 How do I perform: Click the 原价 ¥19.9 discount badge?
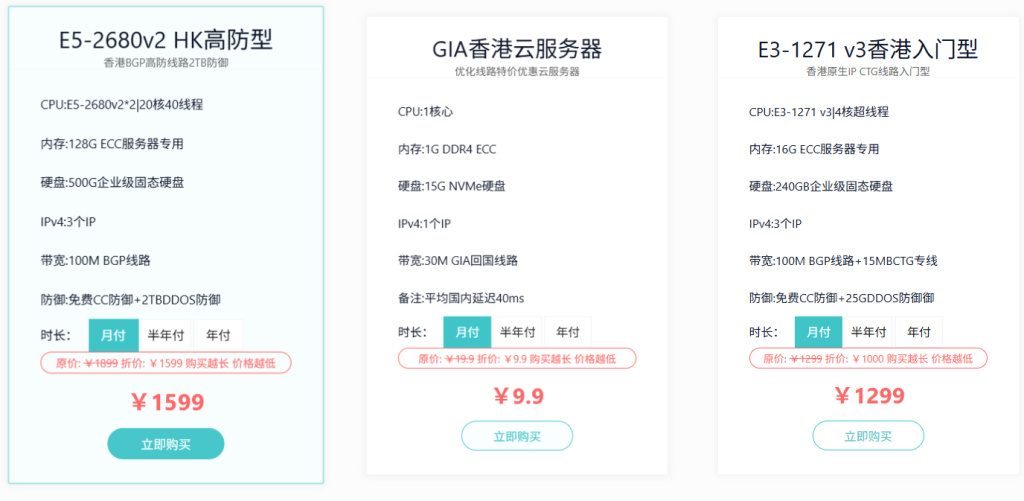517,358
